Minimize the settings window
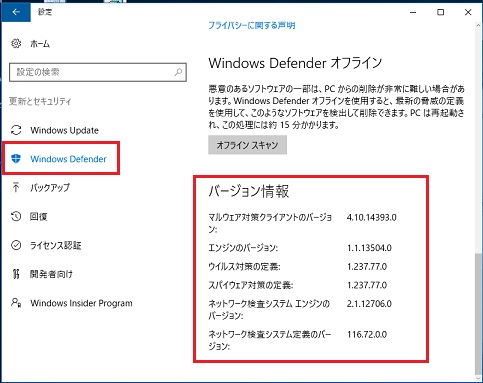Image resolution: width=483 pixels, height=383 pixels. pos(413,12)
